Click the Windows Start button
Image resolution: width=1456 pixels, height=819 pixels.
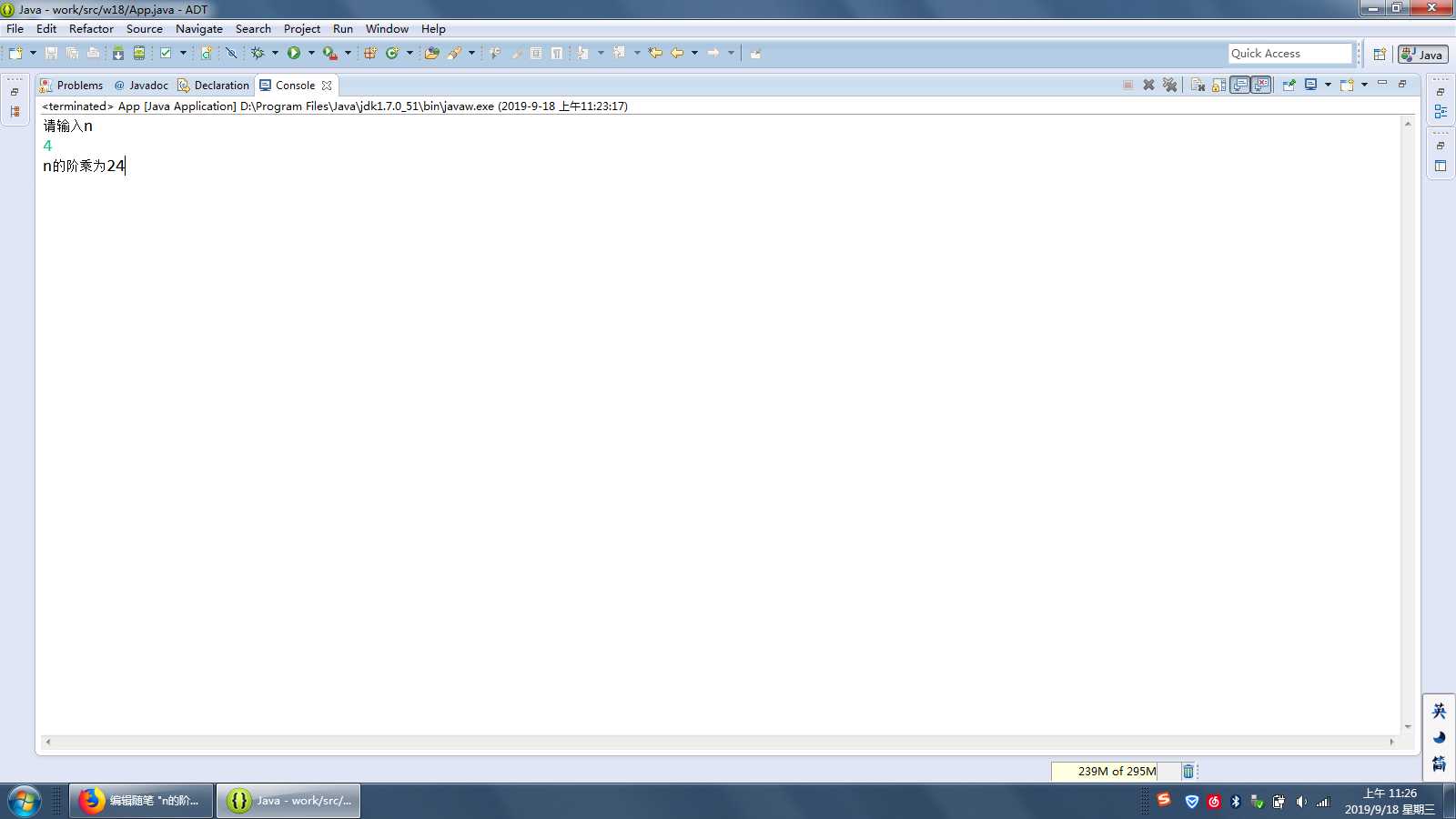pos(25,801)
